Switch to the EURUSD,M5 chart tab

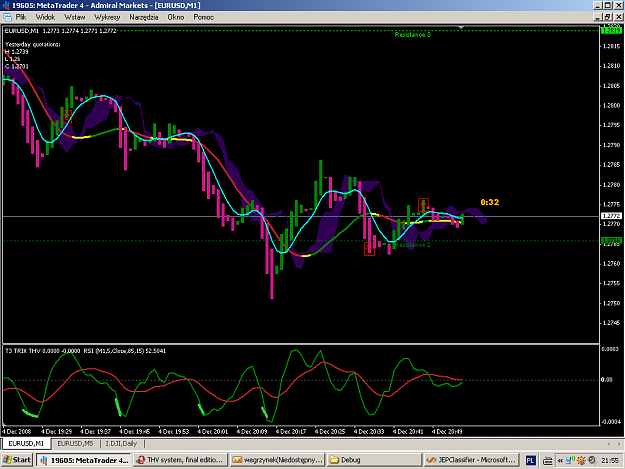[75, 443]
